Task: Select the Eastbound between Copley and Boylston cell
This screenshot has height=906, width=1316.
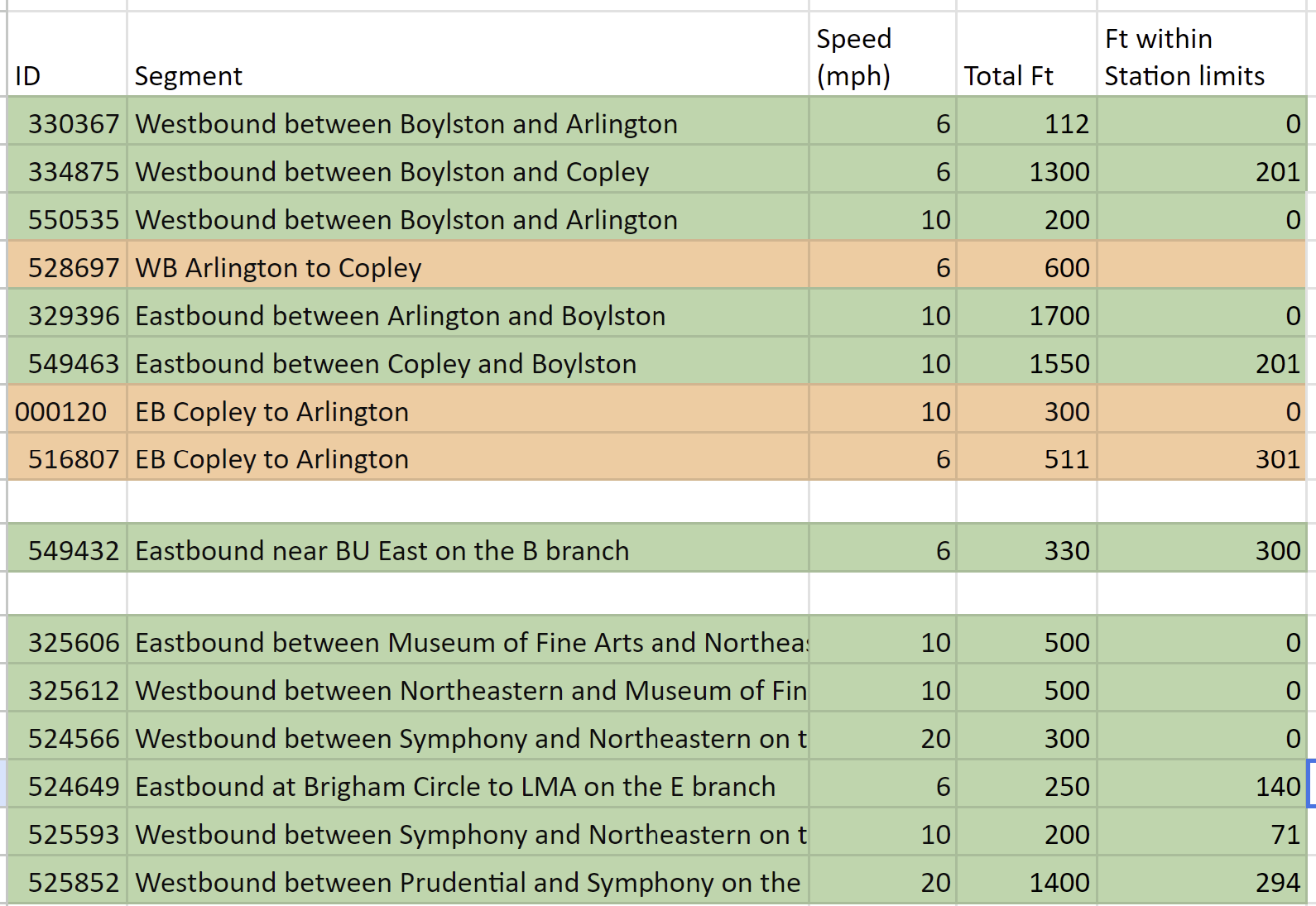Action: coord(467,363)
